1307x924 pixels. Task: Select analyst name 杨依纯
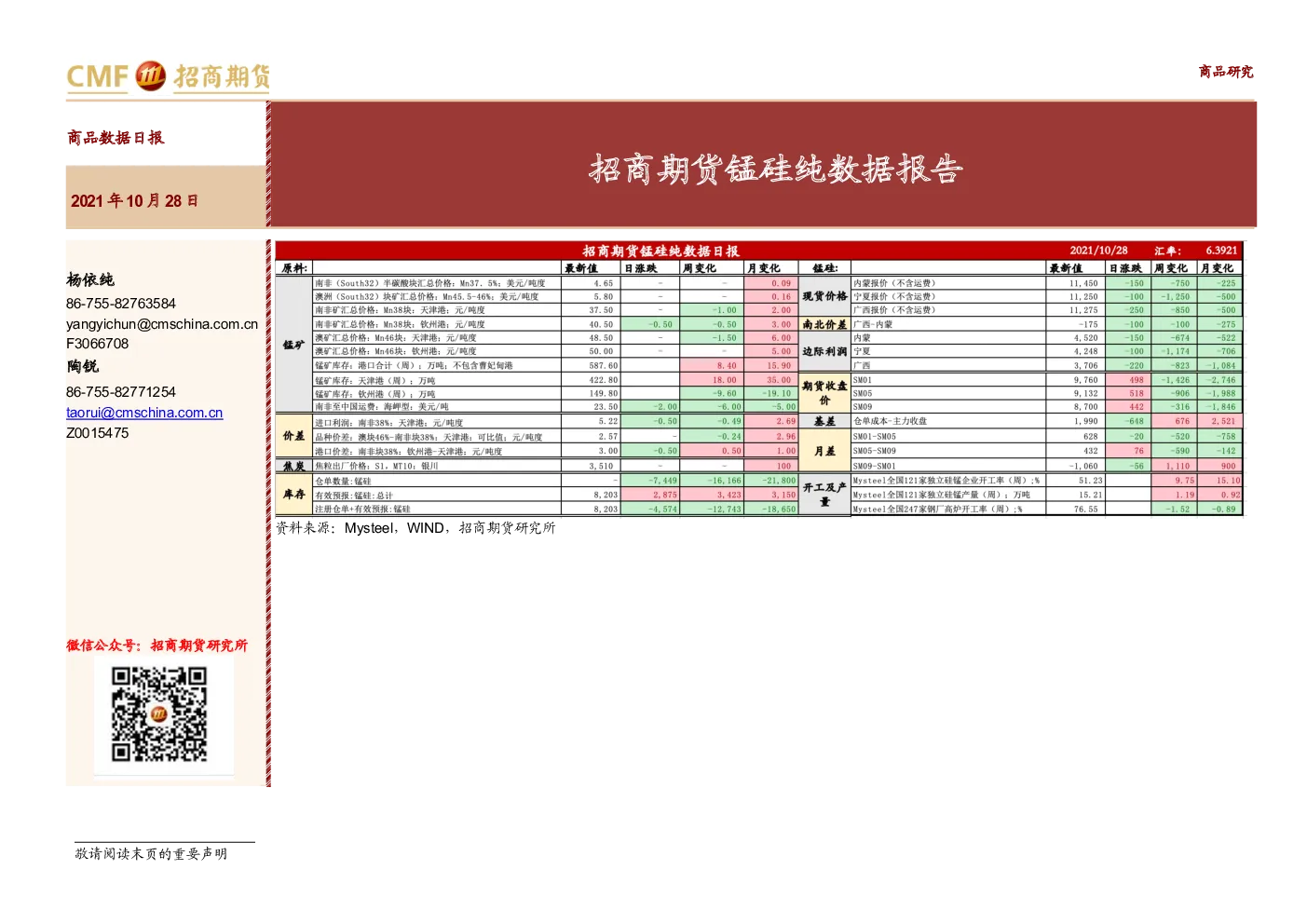point(90,279)
